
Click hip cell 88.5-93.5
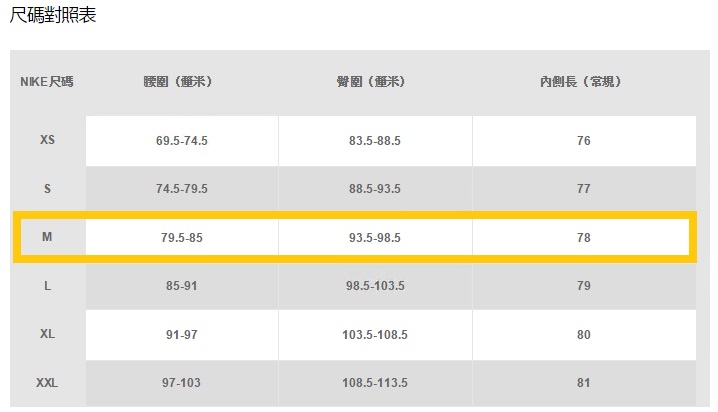click(374, 189)
